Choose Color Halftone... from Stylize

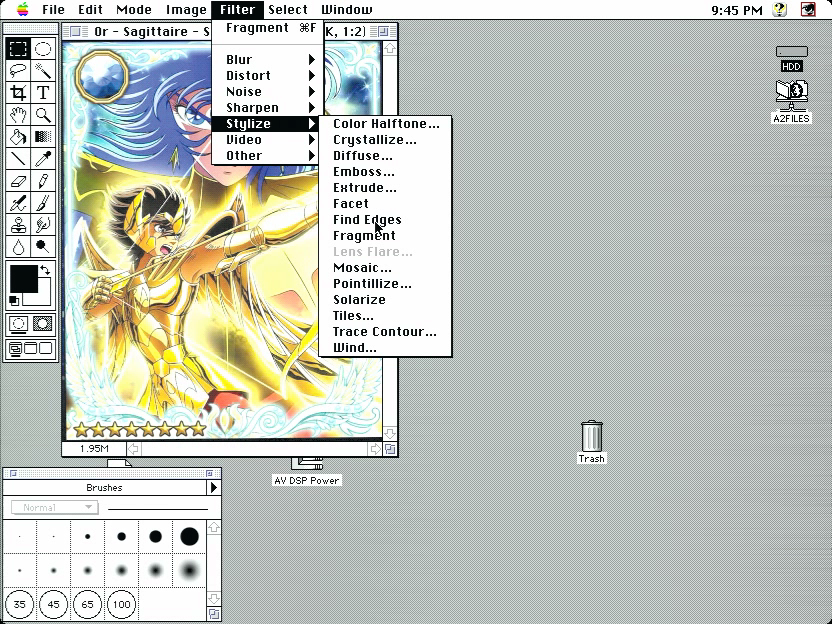point(386,124)
